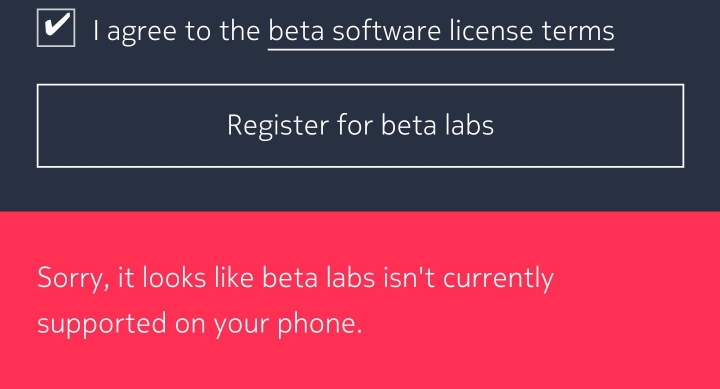The height and width of the screenshot is (389, 720).
Task: Click the word 'terms' in the license link
Action: (578, 31)
